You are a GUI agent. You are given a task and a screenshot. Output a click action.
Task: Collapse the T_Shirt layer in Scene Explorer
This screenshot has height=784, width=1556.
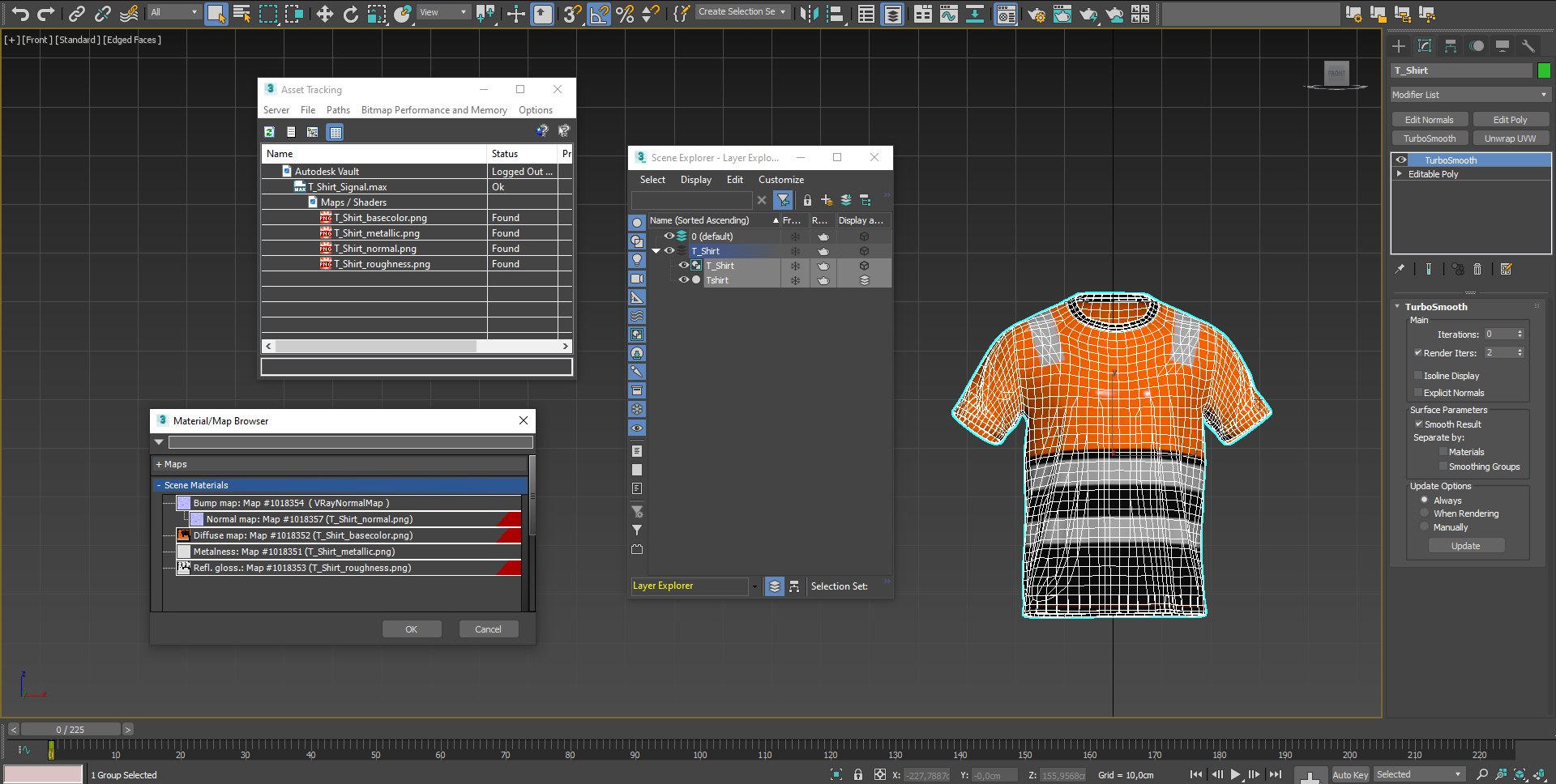(656, 251)
